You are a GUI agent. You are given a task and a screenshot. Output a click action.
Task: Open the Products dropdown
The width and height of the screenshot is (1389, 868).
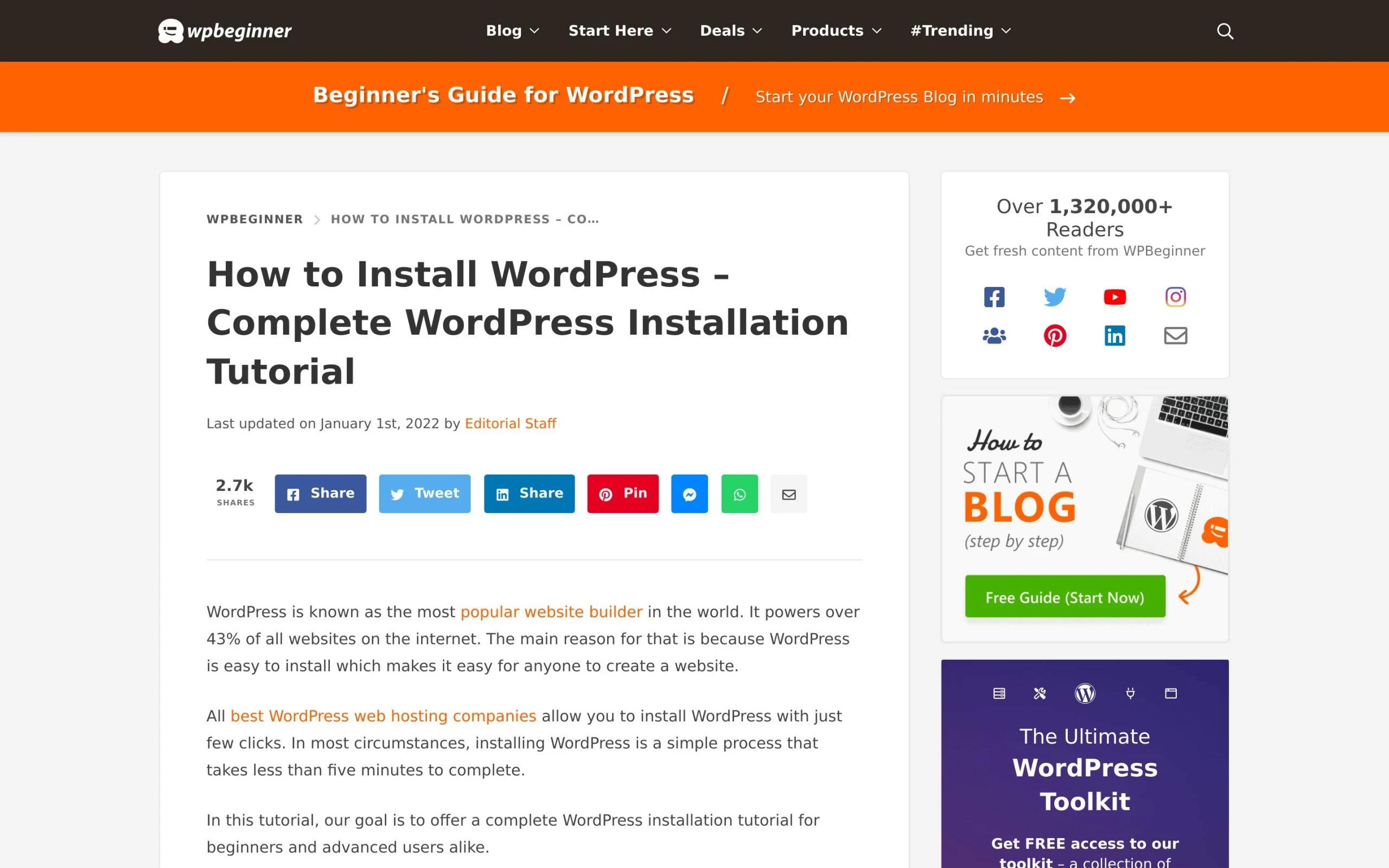coord(836,31)
